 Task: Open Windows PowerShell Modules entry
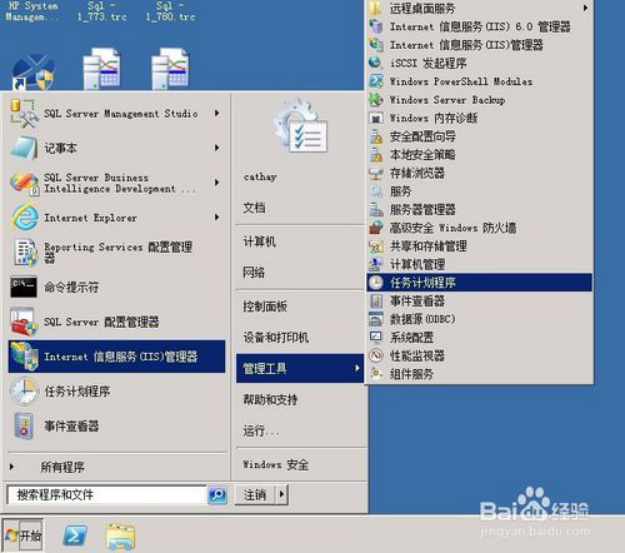(x=460, y=82)
